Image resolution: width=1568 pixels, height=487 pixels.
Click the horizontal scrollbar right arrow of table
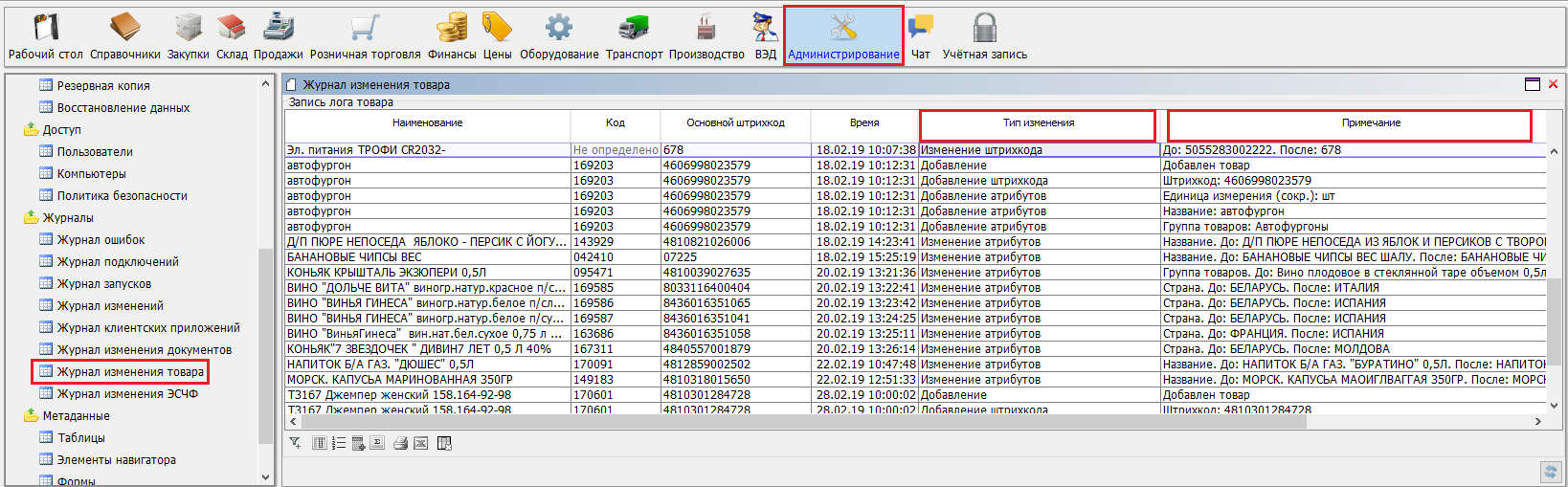pos(1538,421)
